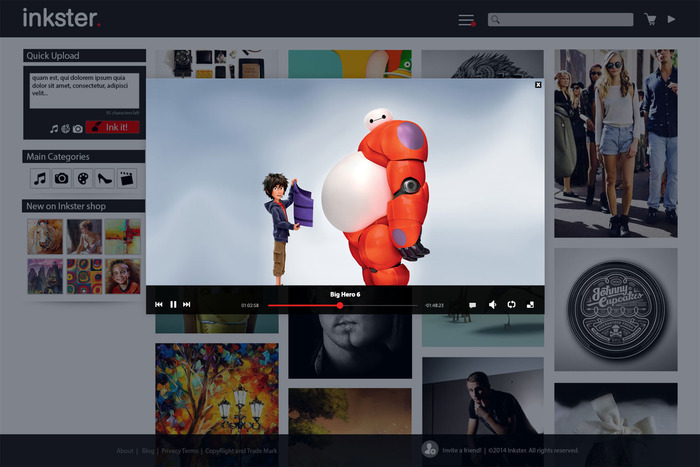Click the Big Hero 6 title

coord(345,295)
